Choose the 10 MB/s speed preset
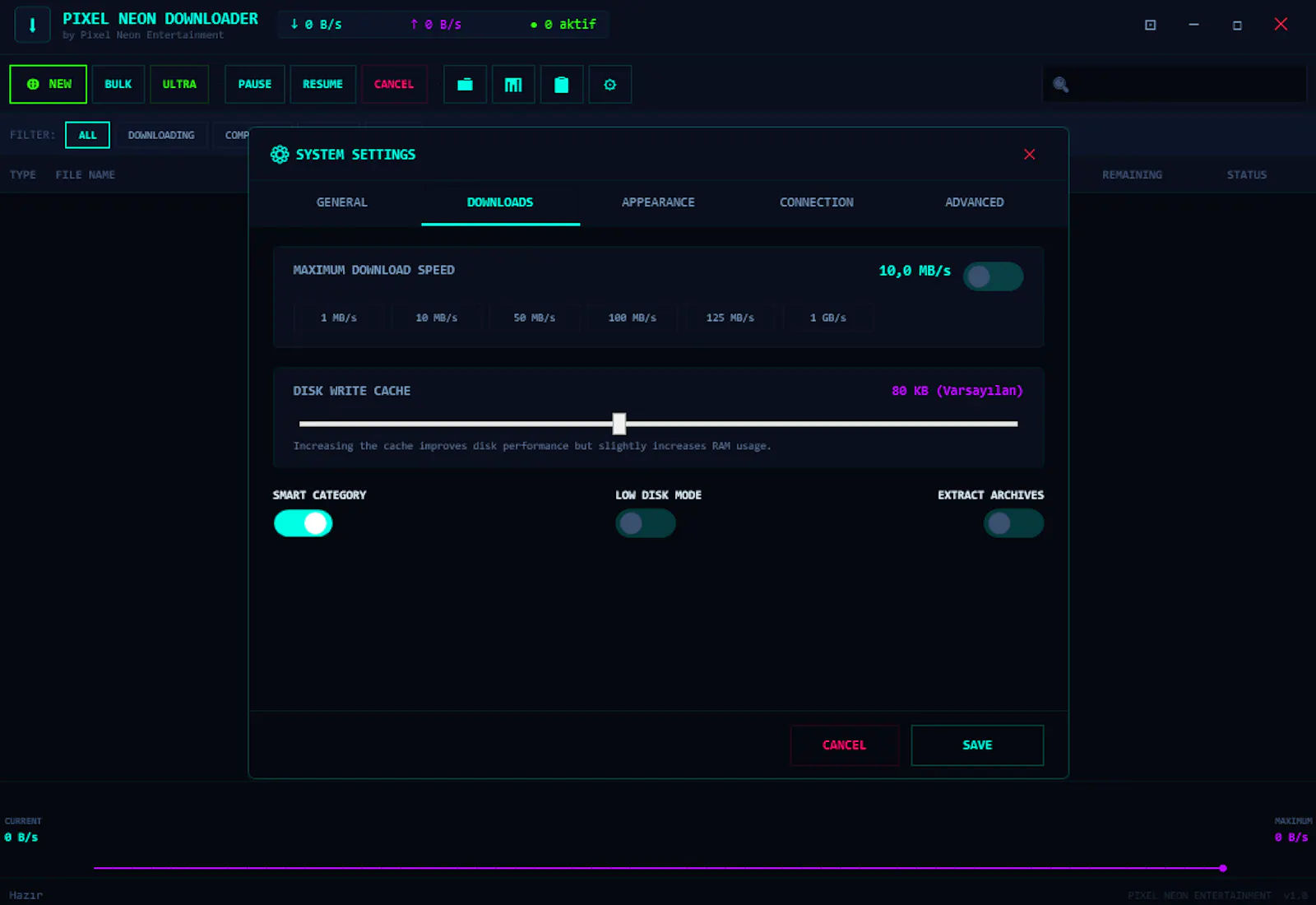The height and width of the screenshot is (905, 1316). click(x=437, y=318)
